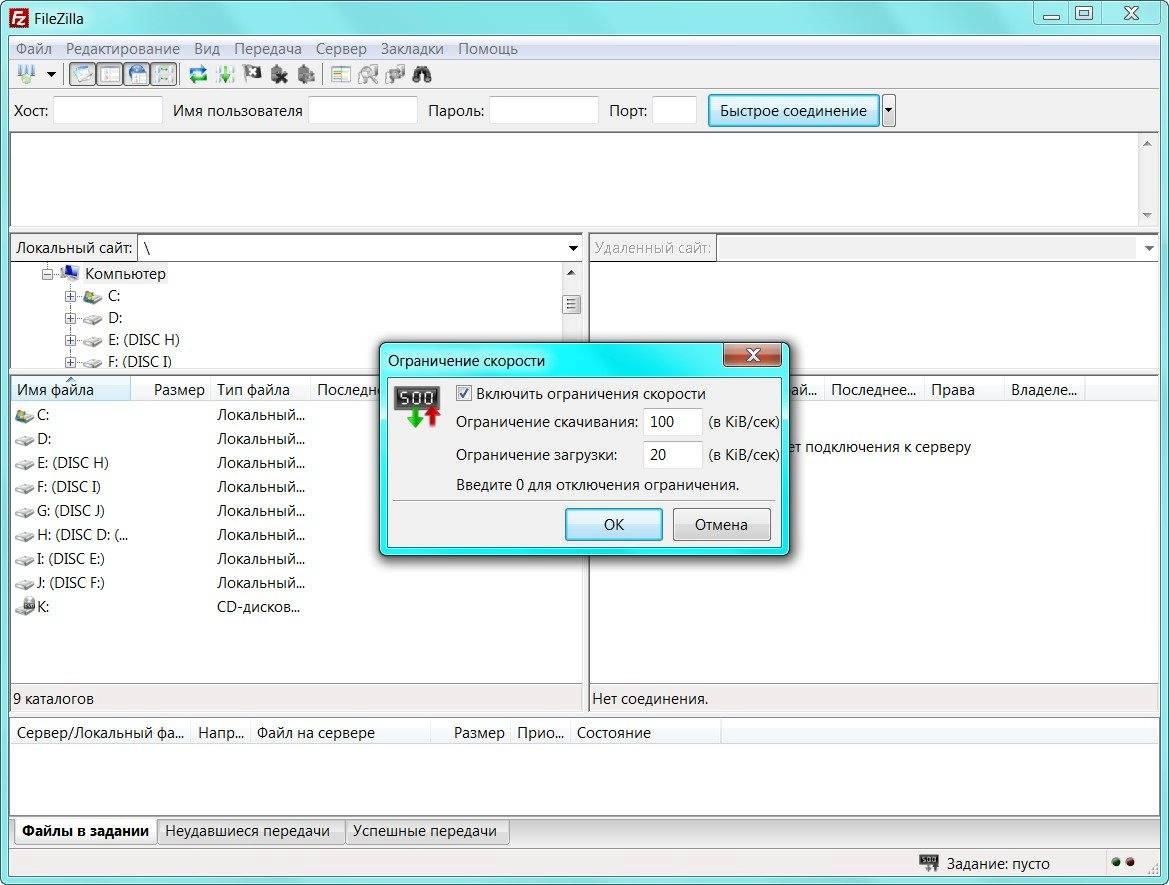Click the Ограничение загрузки field
This screenshot has width=1169, height=885.
[672, 455]
